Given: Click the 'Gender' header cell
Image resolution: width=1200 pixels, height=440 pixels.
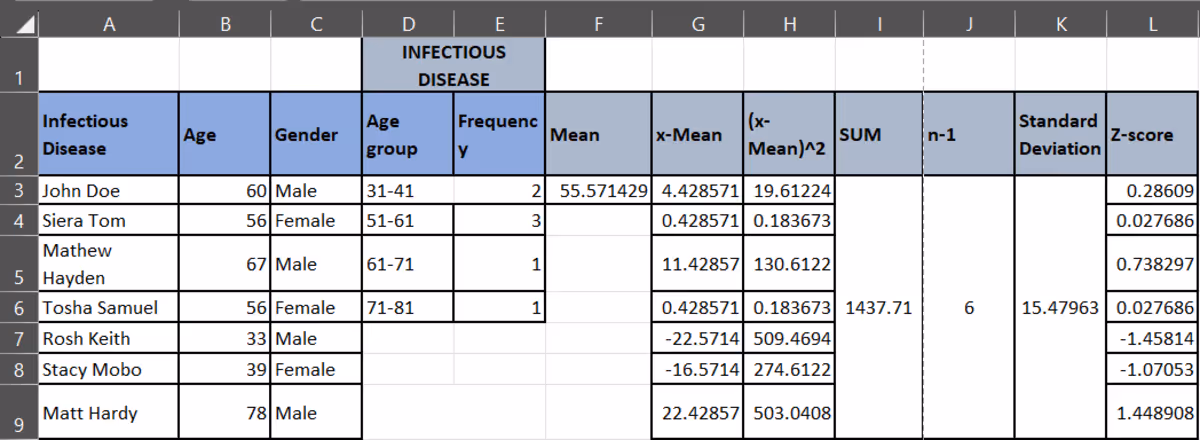Looking at the screenshot, I should pos(316,134).
